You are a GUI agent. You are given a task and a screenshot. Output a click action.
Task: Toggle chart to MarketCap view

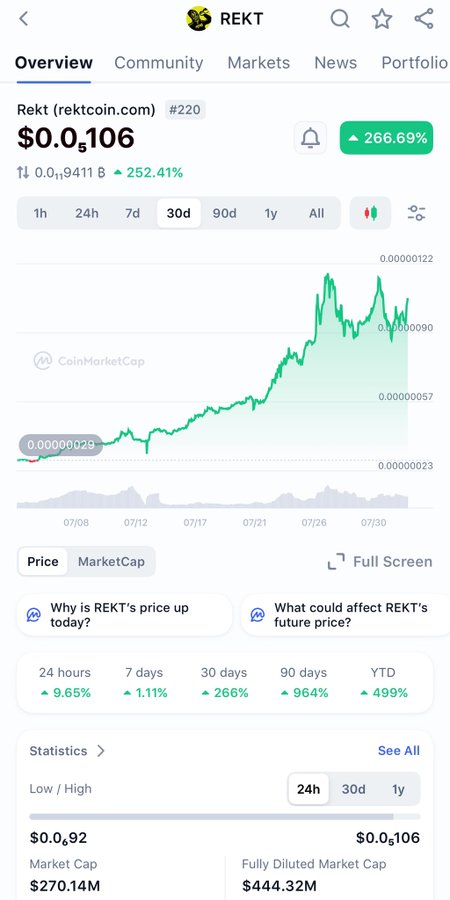[x=111, y=561]
